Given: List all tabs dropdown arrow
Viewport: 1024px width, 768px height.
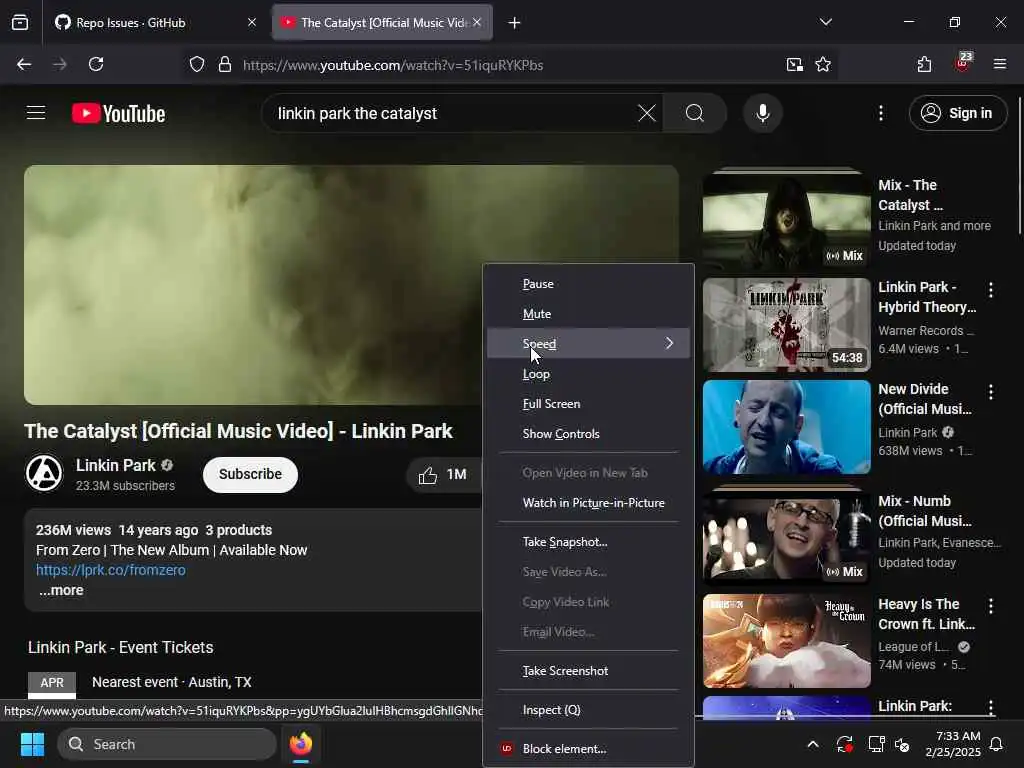Looking at the screenshot, I should point(825,22).
